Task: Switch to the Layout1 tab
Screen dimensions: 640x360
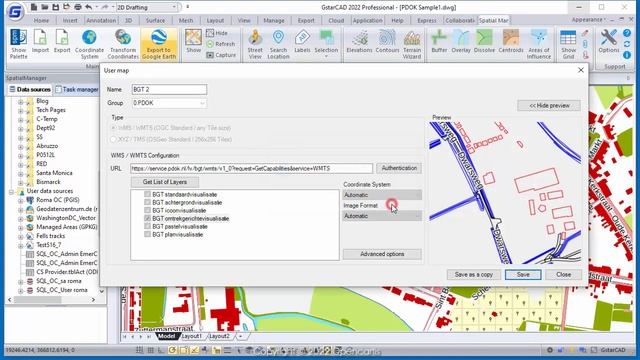Action: (192, 336)
